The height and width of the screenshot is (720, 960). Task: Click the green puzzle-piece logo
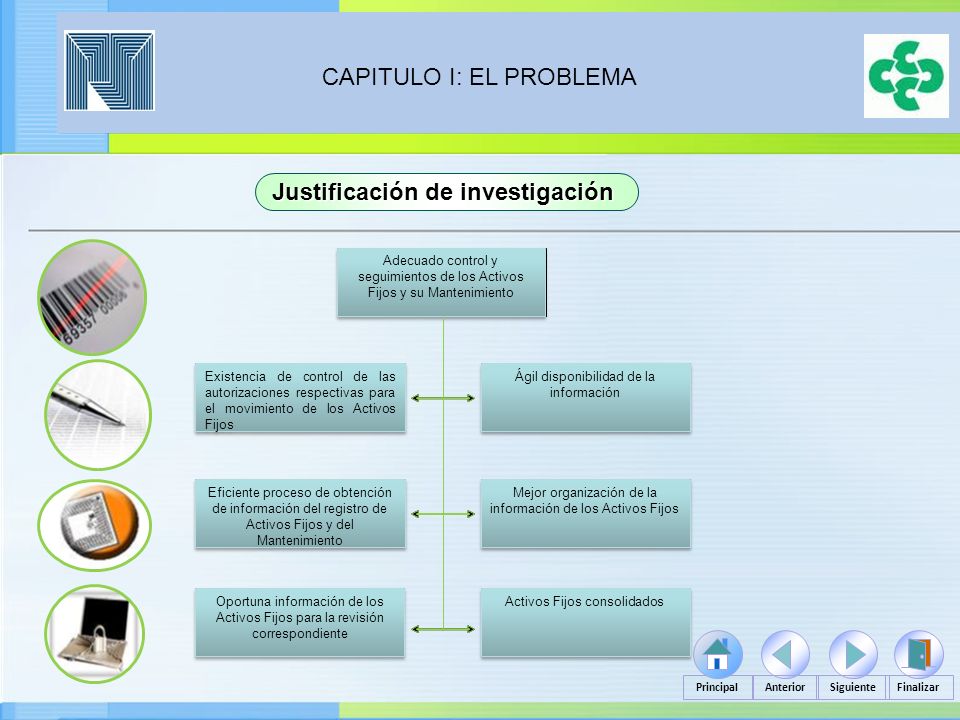906,75
